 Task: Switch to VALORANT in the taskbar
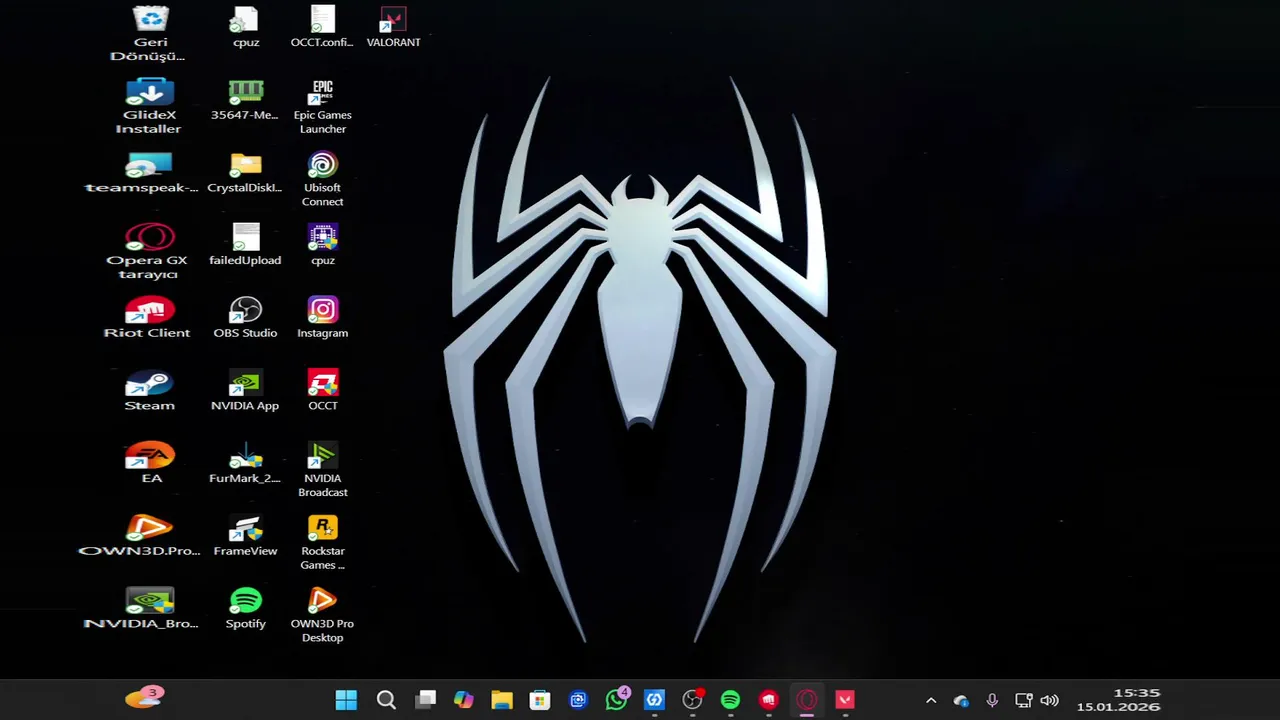pos(845,700)
